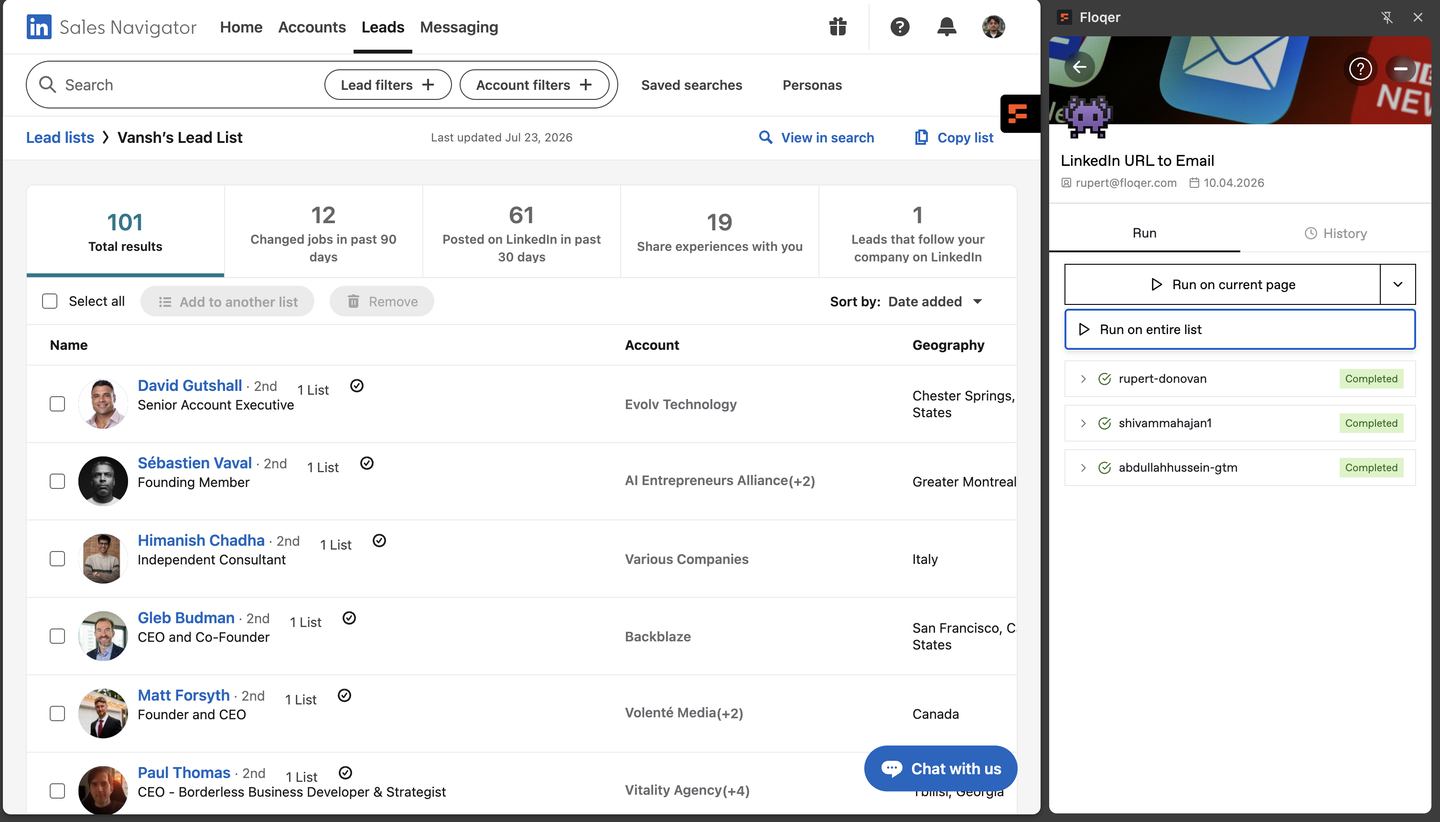
Task: Collapse Floqer panel with minus icon
Action: coord(1401,68)
